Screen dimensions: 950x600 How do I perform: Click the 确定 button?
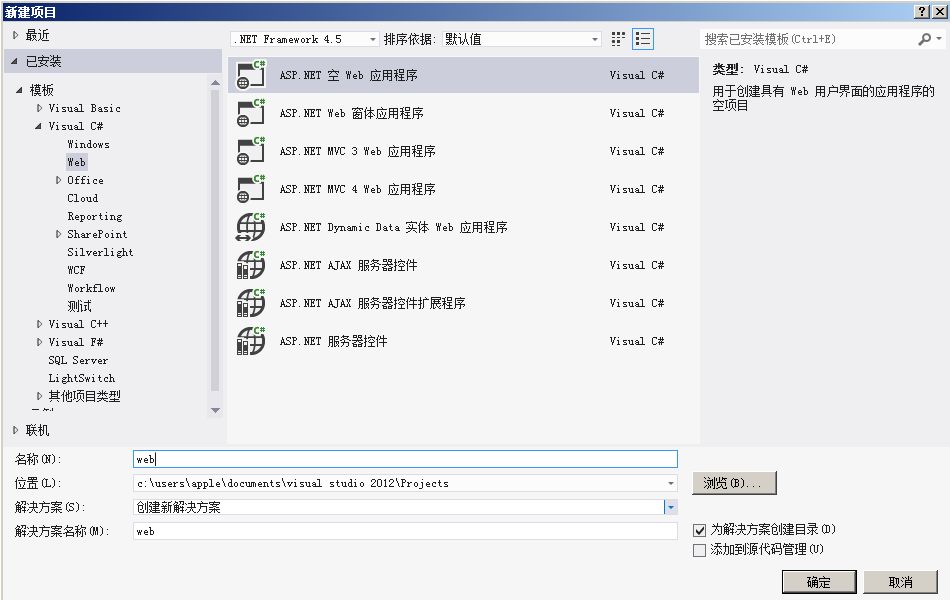click(819, 582)
